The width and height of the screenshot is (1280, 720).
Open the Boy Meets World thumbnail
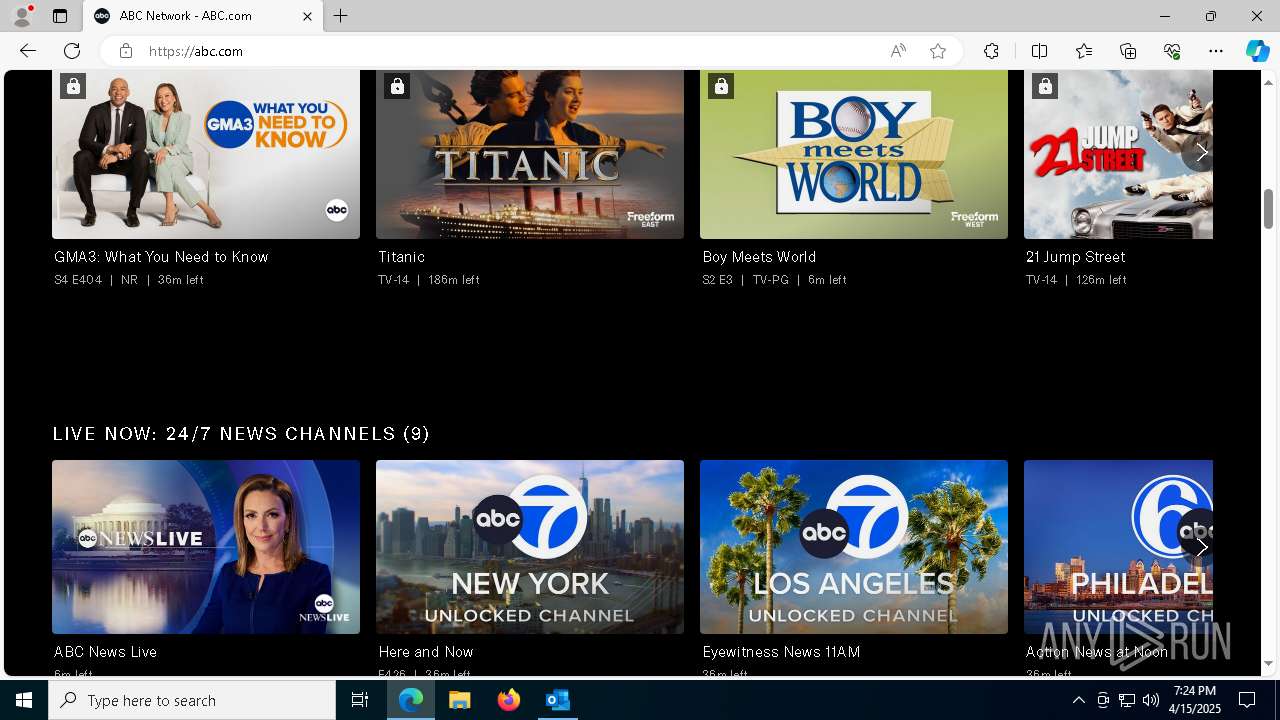pos(854,154)
